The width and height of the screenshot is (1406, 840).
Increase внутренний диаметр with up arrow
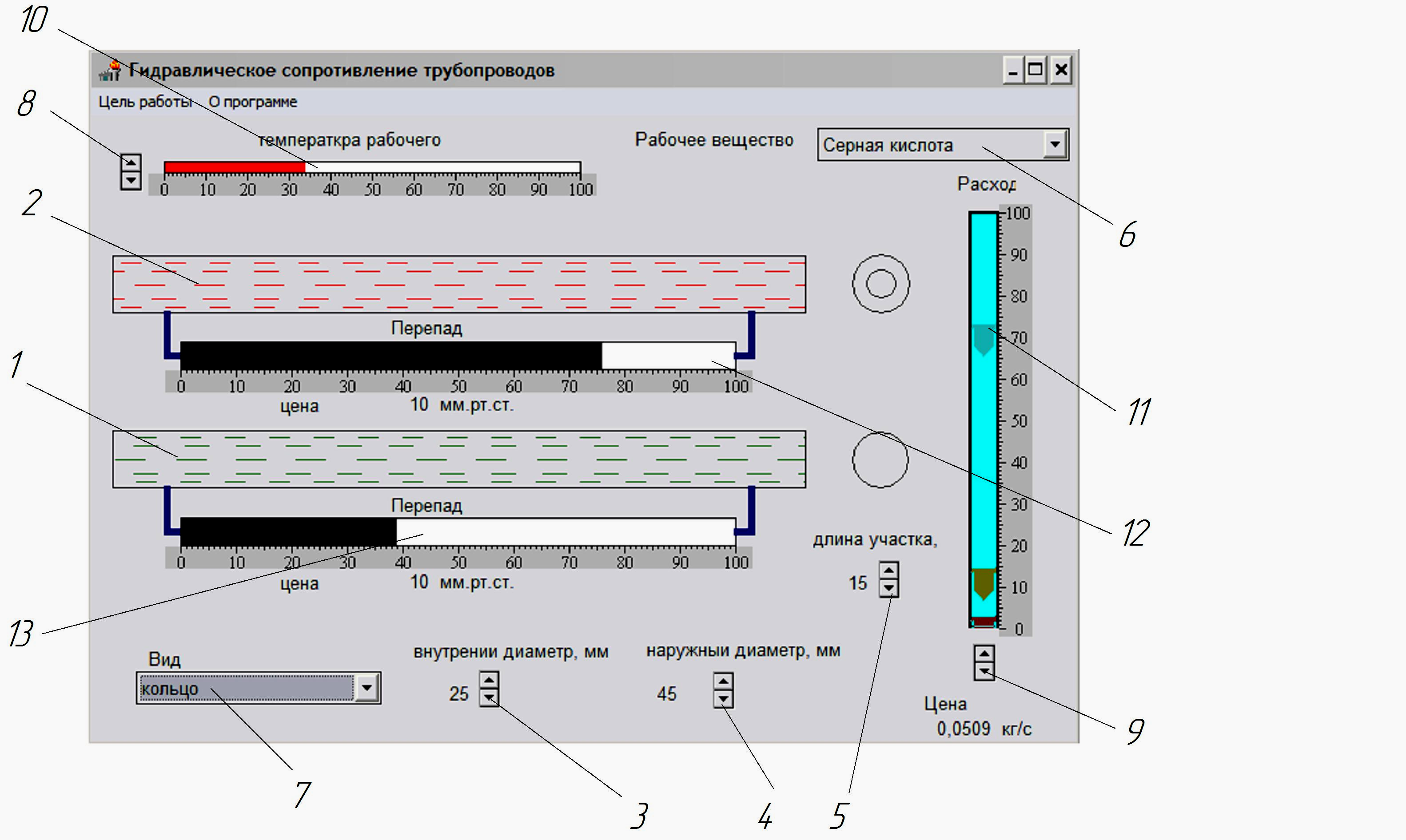pos(489,680)
